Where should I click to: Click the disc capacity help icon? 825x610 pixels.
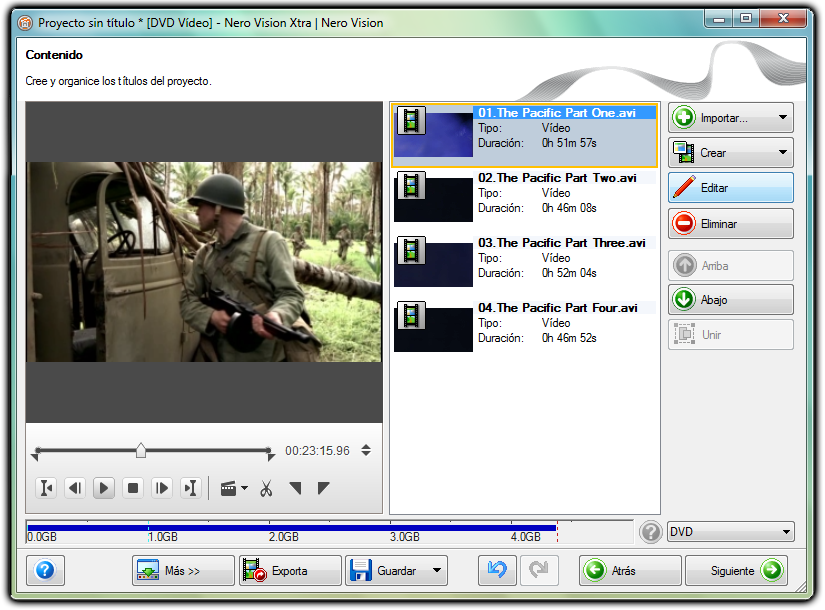(651, 532)
